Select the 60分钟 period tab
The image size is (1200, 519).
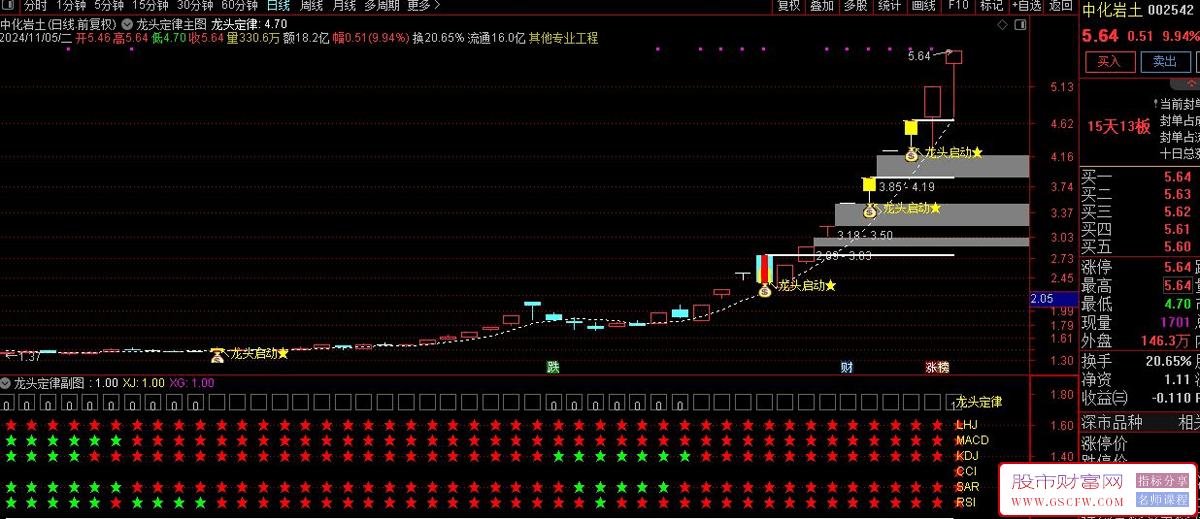tap(240, 6)
